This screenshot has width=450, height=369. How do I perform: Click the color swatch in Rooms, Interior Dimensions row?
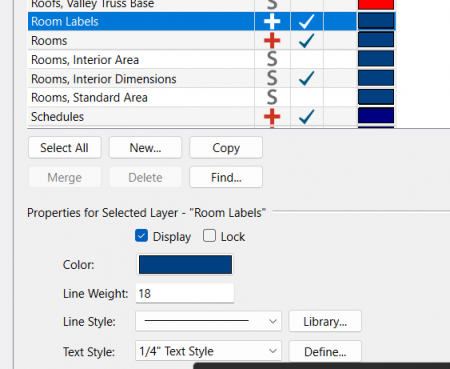[x=376, y=78]
